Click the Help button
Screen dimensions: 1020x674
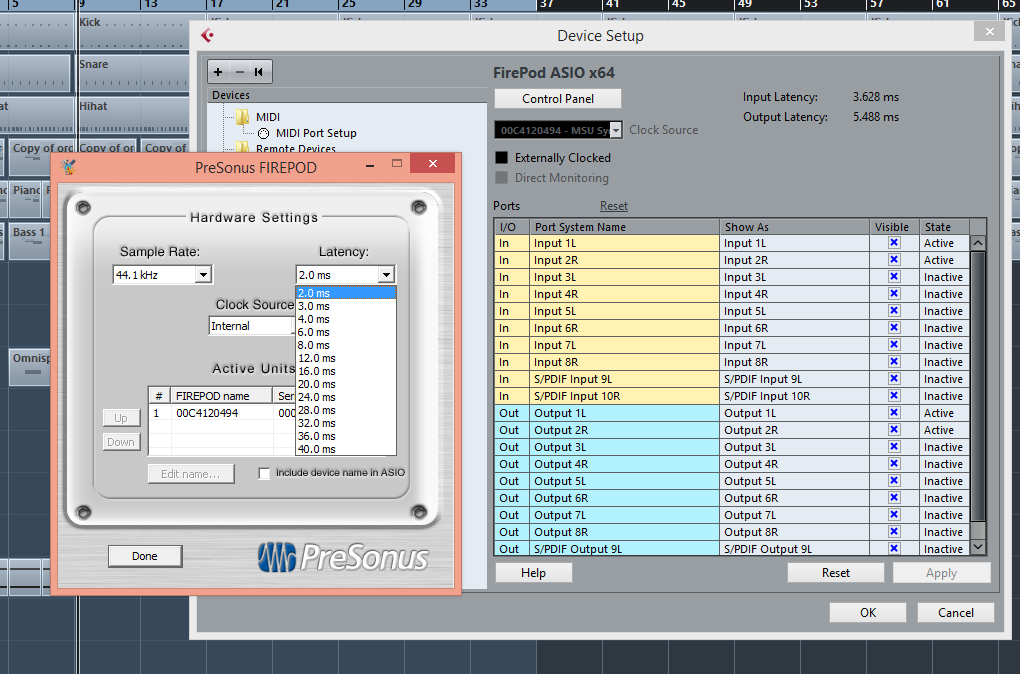tap(533, 573)
